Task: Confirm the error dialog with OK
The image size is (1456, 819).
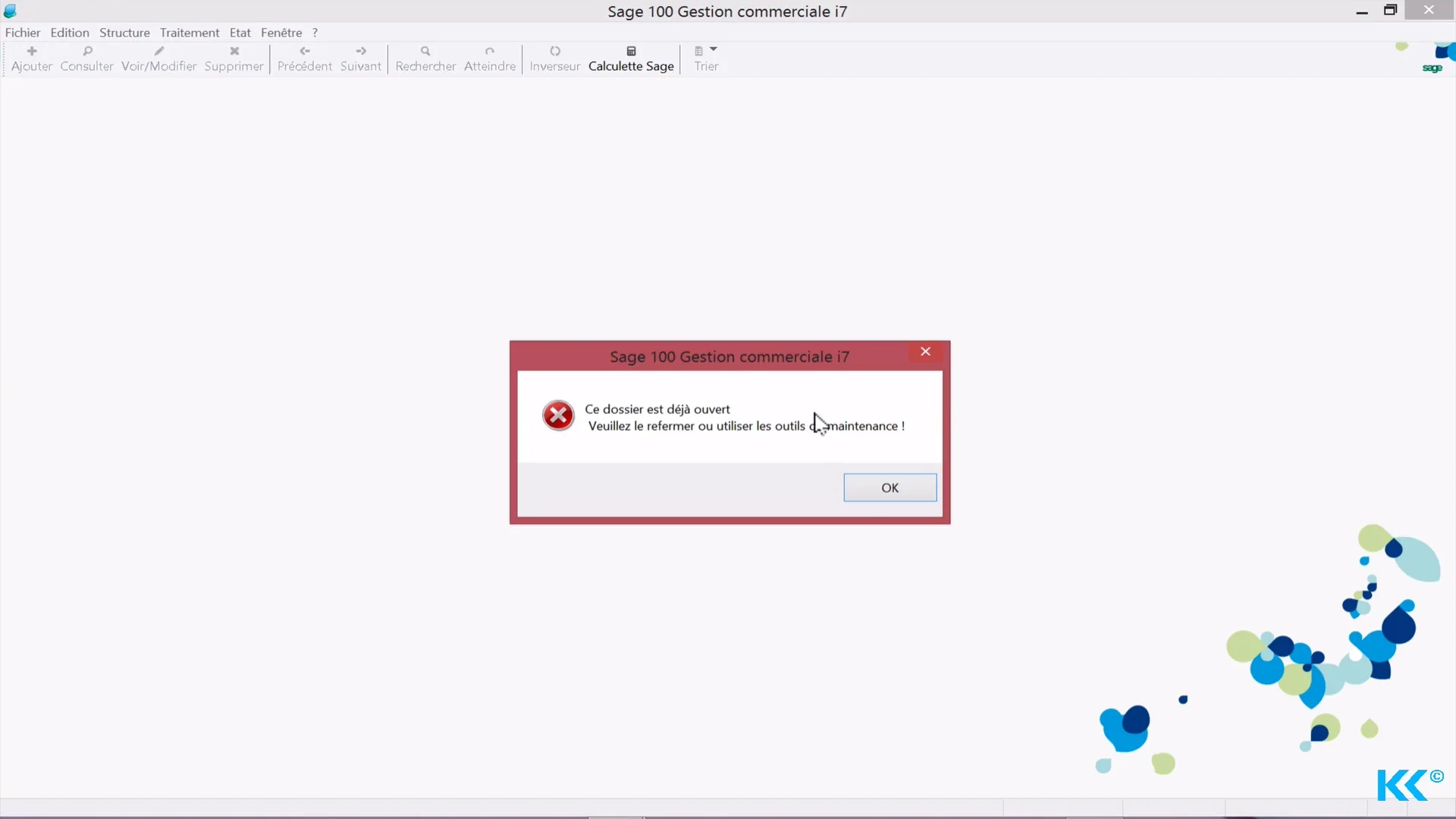Action: click(890, 488)
